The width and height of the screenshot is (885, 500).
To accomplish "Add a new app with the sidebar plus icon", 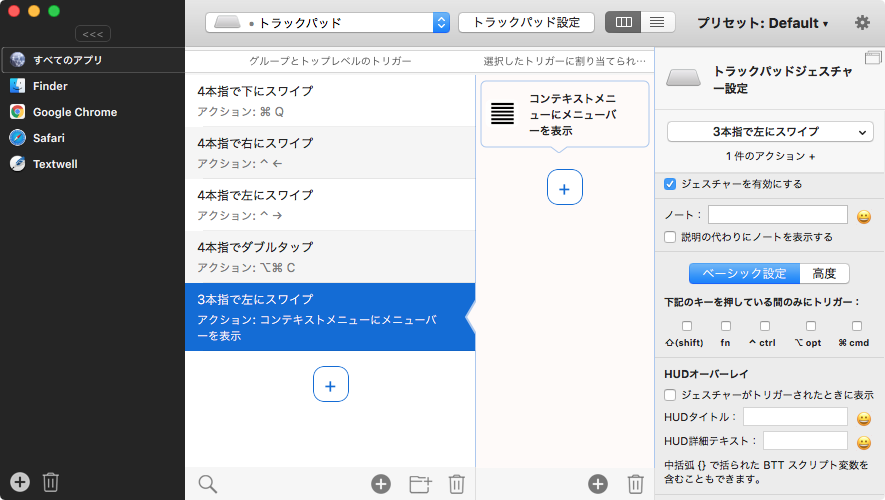I will coord(20,482).
